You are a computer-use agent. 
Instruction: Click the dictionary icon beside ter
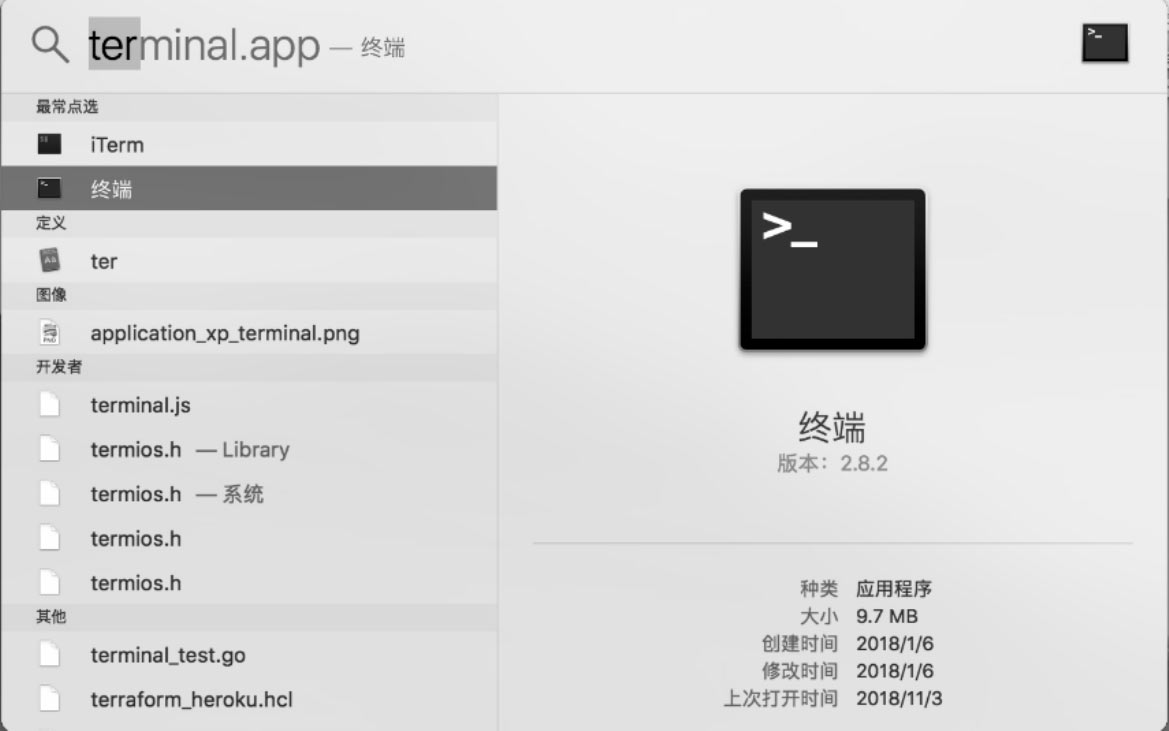click(49, 260)
